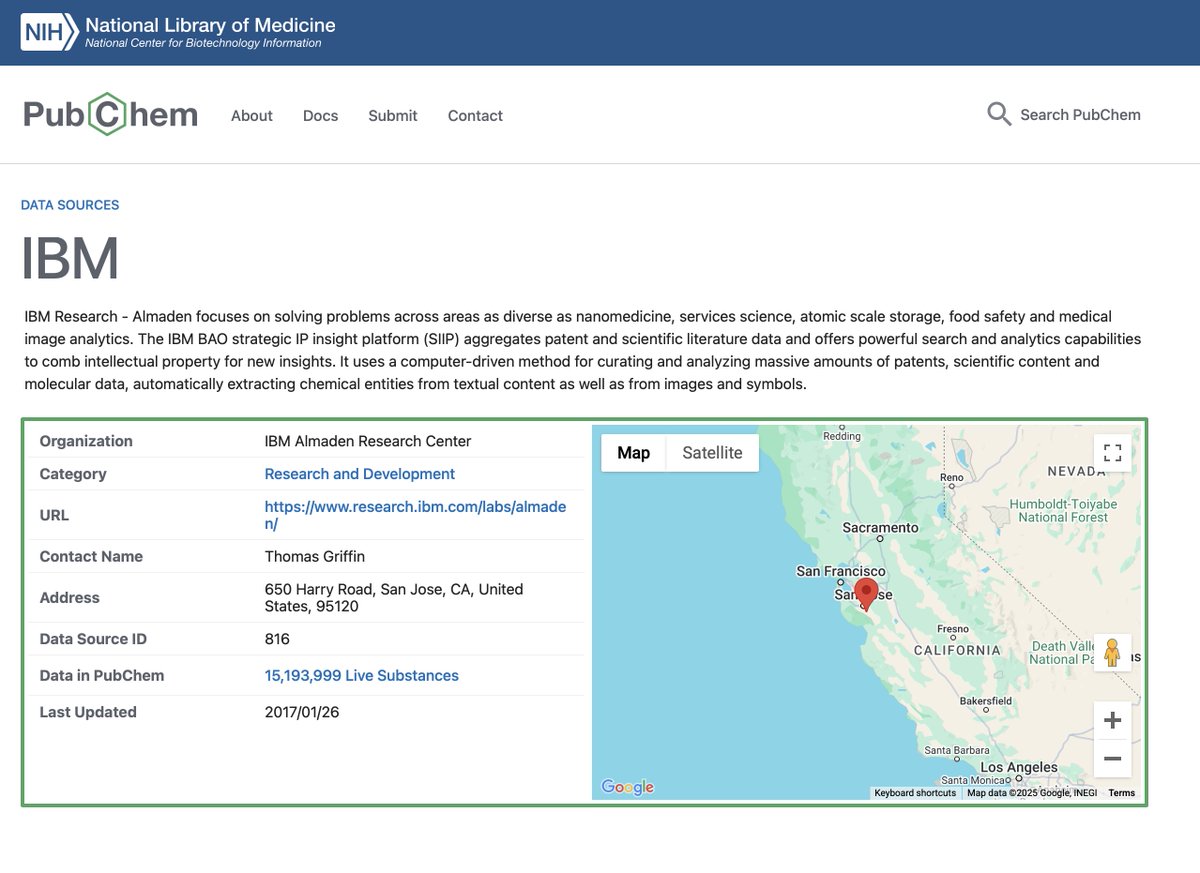Screen dimensions: 1200x873
Task: Click the Map data ©2025 Google attribution
Action: tap(1032, 793)
